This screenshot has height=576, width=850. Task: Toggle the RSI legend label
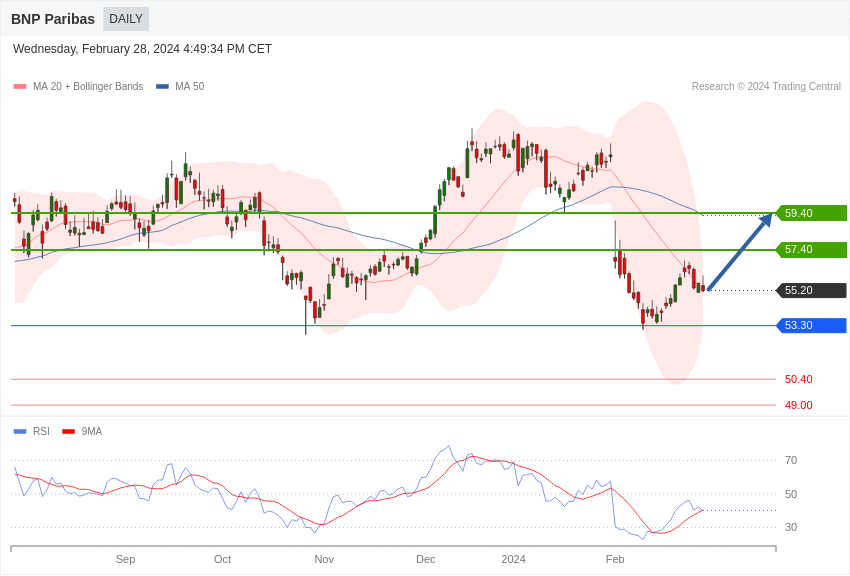(x=41, y=432)
